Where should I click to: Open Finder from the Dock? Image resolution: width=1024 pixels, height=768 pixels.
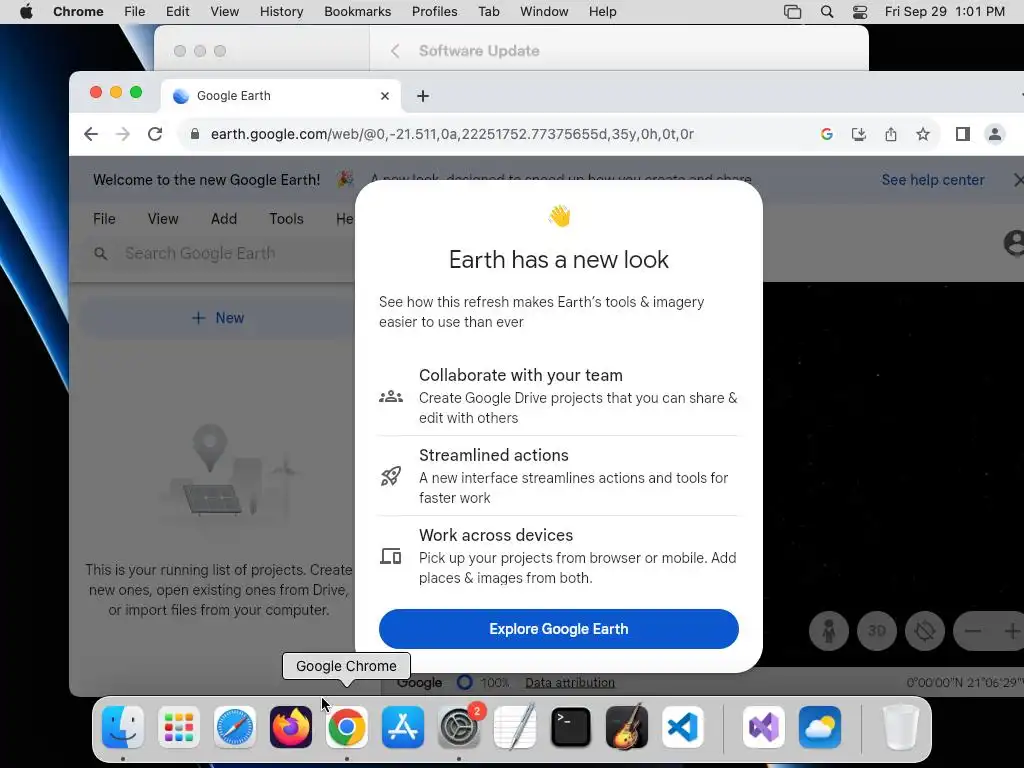click(123, 727)
